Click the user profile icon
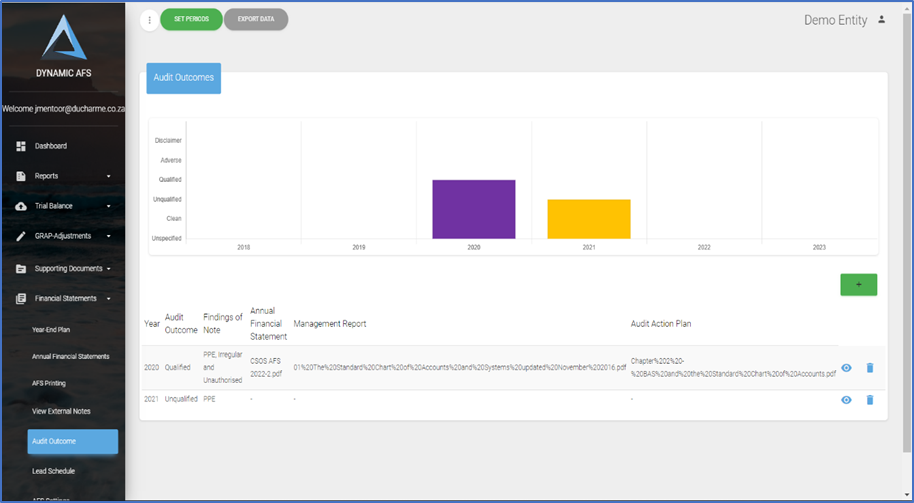 coord(881,20)
